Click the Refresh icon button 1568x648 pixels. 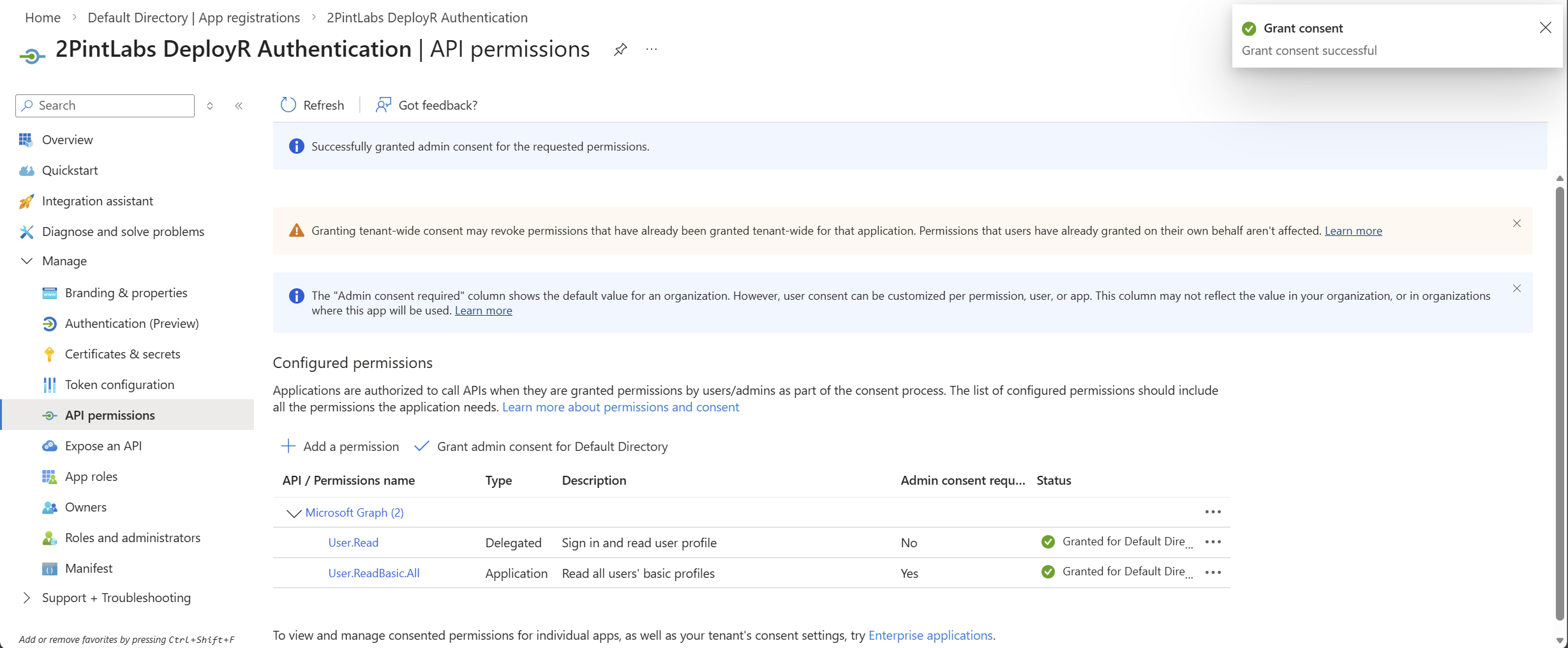(288, 105)
